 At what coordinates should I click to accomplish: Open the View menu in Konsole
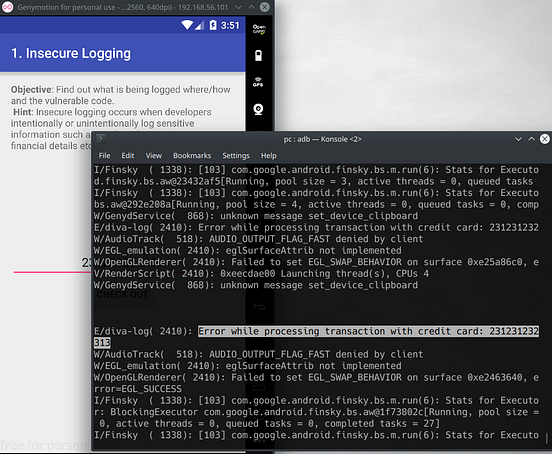tap(153, 156)
